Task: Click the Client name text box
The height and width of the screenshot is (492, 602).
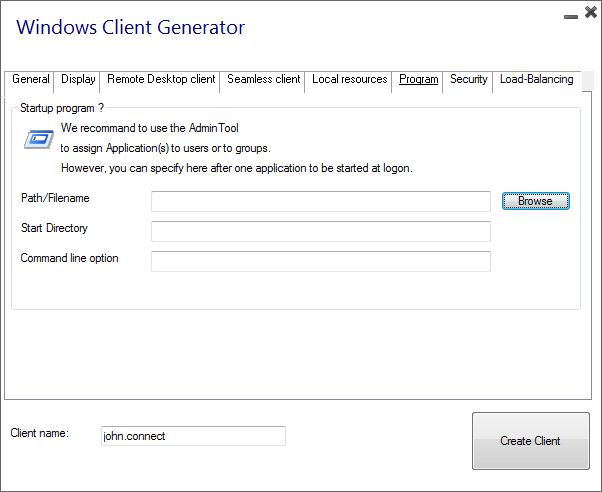Action: (194, 436)
